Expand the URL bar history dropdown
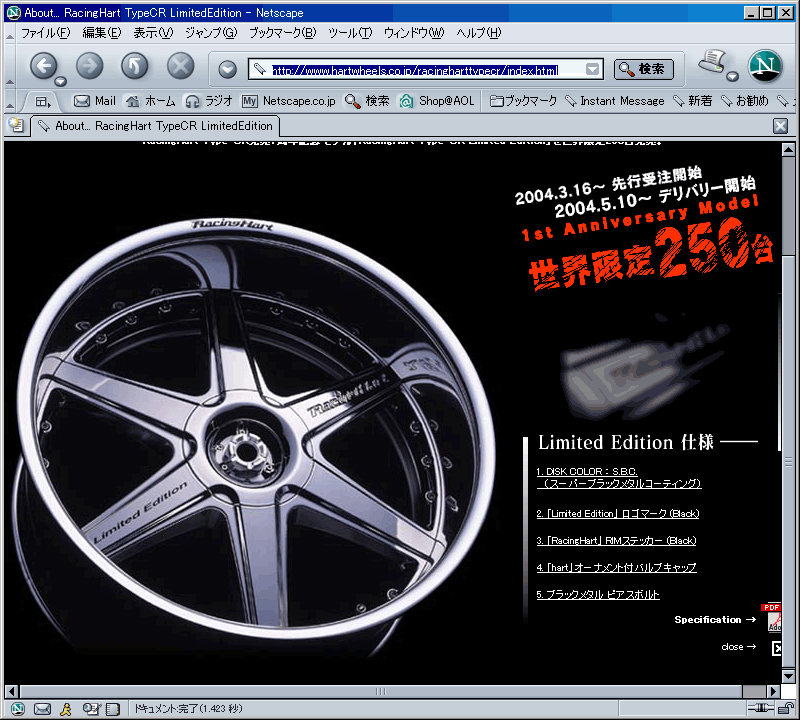The width and height of the screenshot is (800, 720). [x=592, y=69]
